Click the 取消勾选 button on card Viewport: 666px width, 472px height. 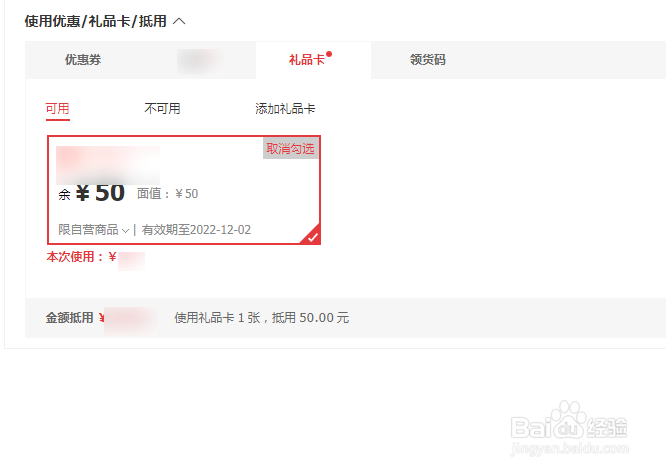pyautogui.click(x=291, y=149)
